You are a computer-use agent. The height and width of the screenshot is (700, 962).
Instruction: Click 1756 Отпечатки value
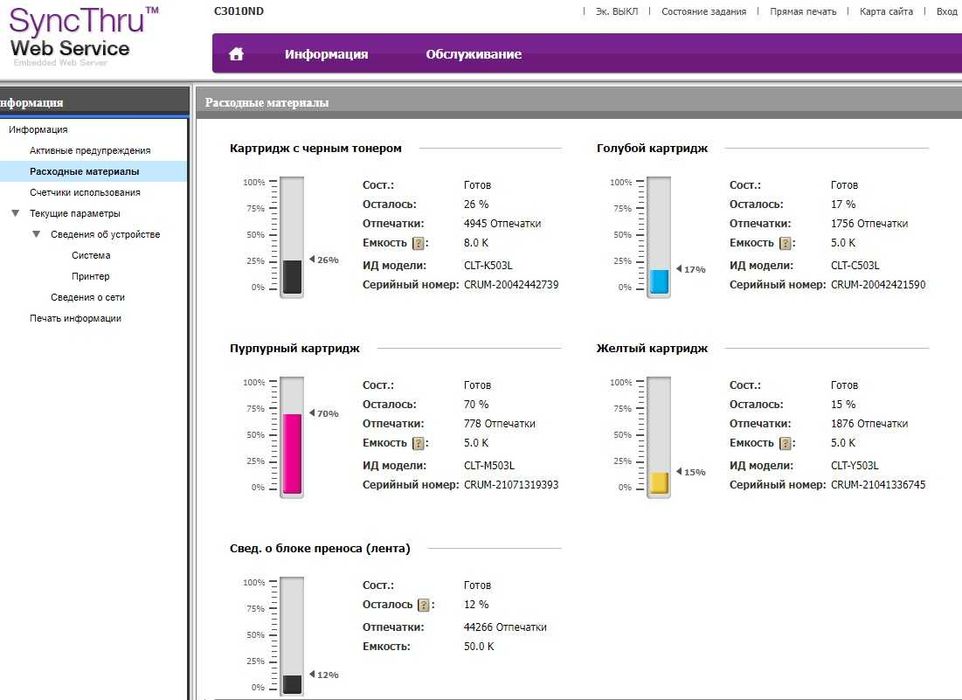pyautogui.click(x=869, y=224)
